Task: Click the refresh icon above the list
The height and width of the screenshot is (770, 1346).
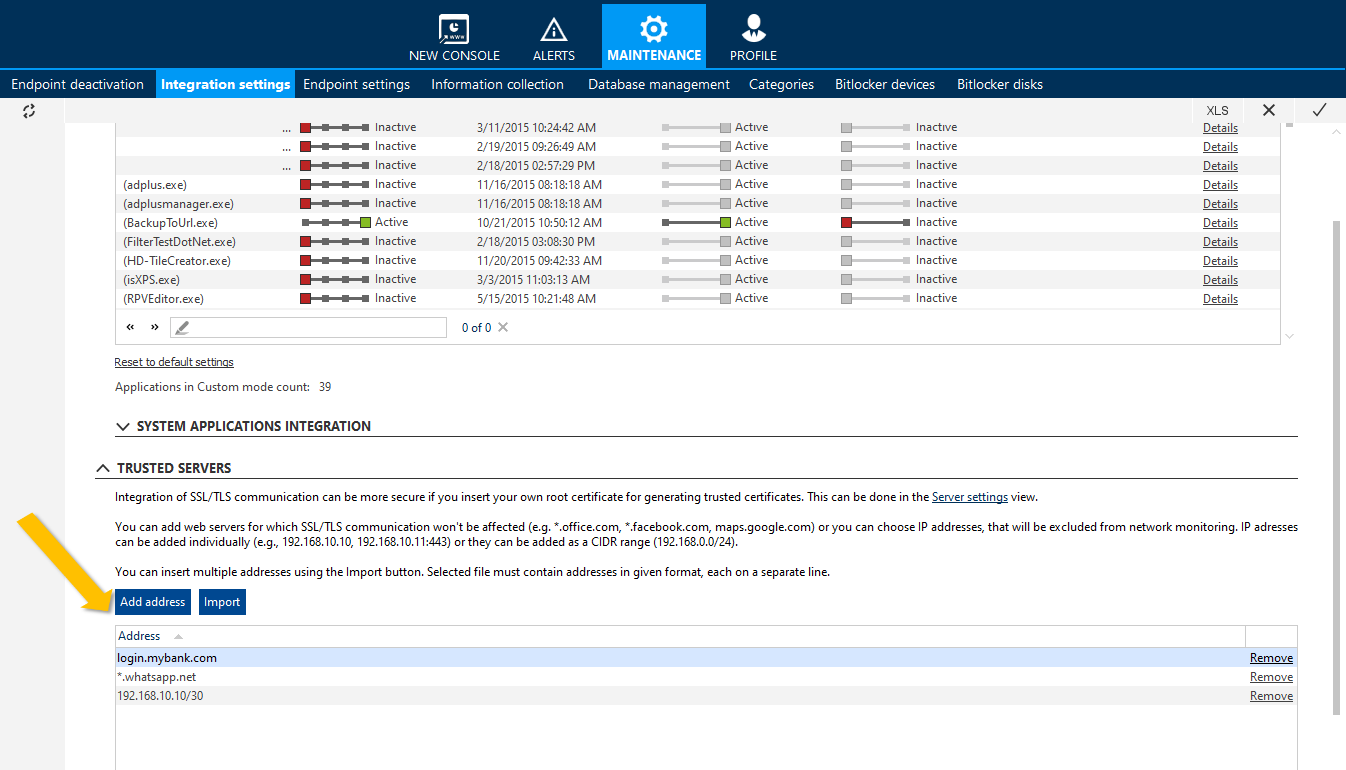Action: coord(28,111)
